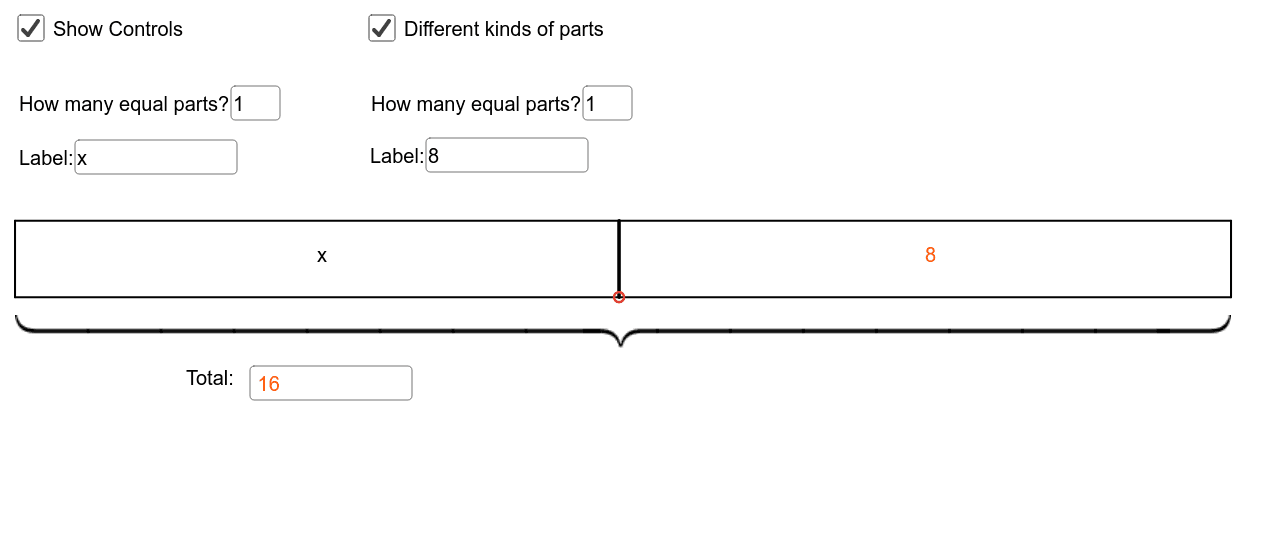Toggle the Different kinds of parts checkbox
This screenshot has width=1280, height=552.
[x=382, y=28]
